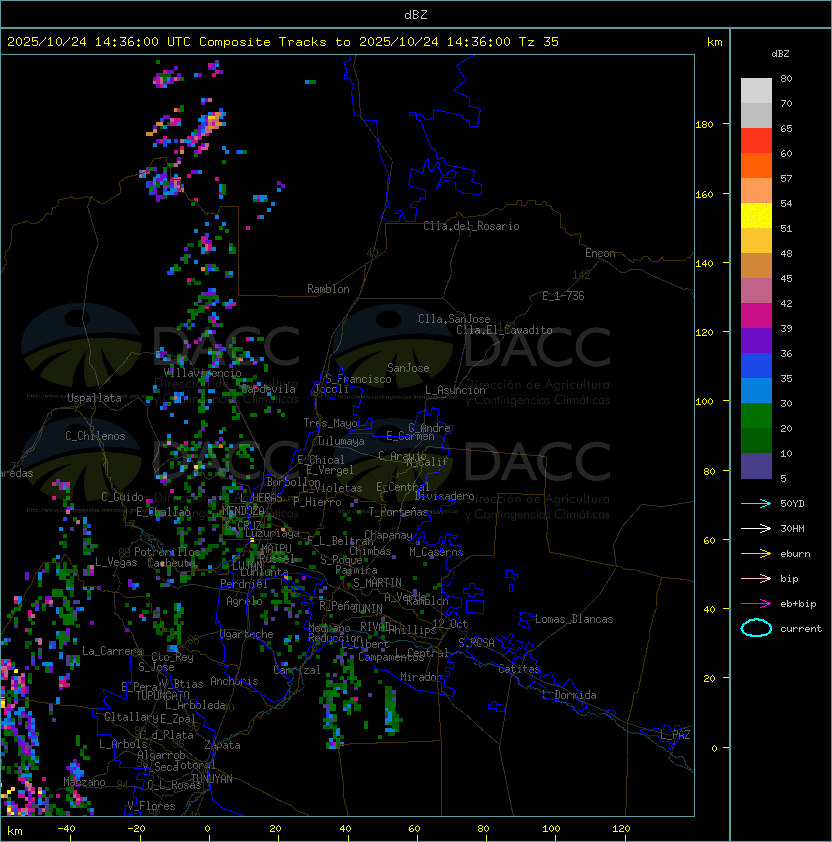Click the 'MENDOZA' city label
832x842 pixels.
(x=243, y=510)
